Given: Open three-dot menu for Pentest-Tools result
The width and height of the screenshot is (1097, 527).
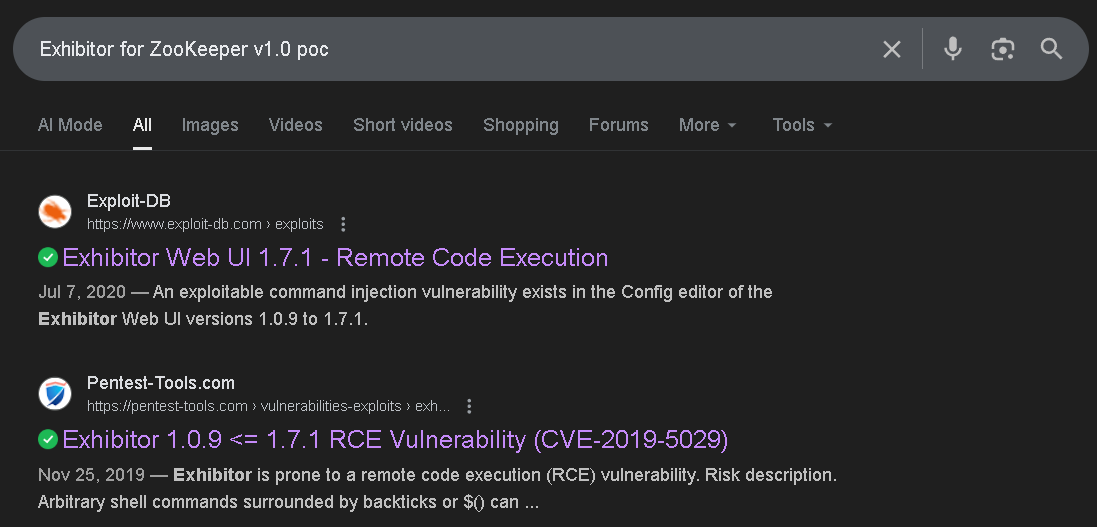Looking at the screenshot, I should pyautogui.click(x=469, y=406).
